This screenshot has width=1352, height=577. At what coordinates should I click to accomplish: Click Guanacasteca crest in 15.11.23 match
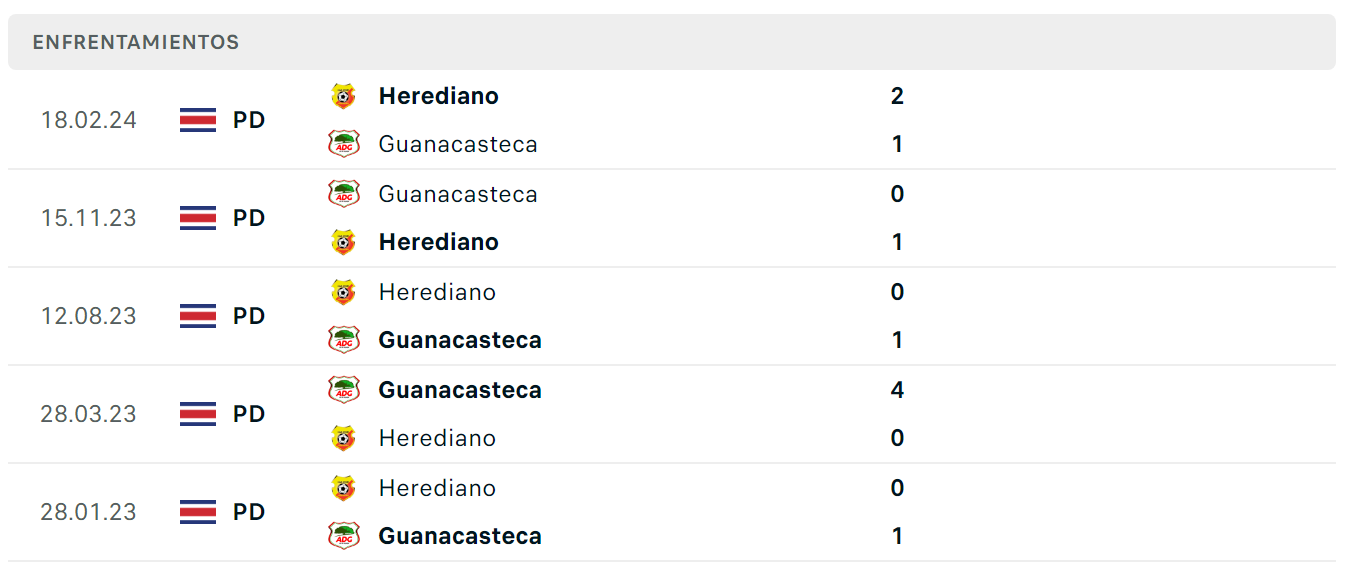tap(343, 194)
